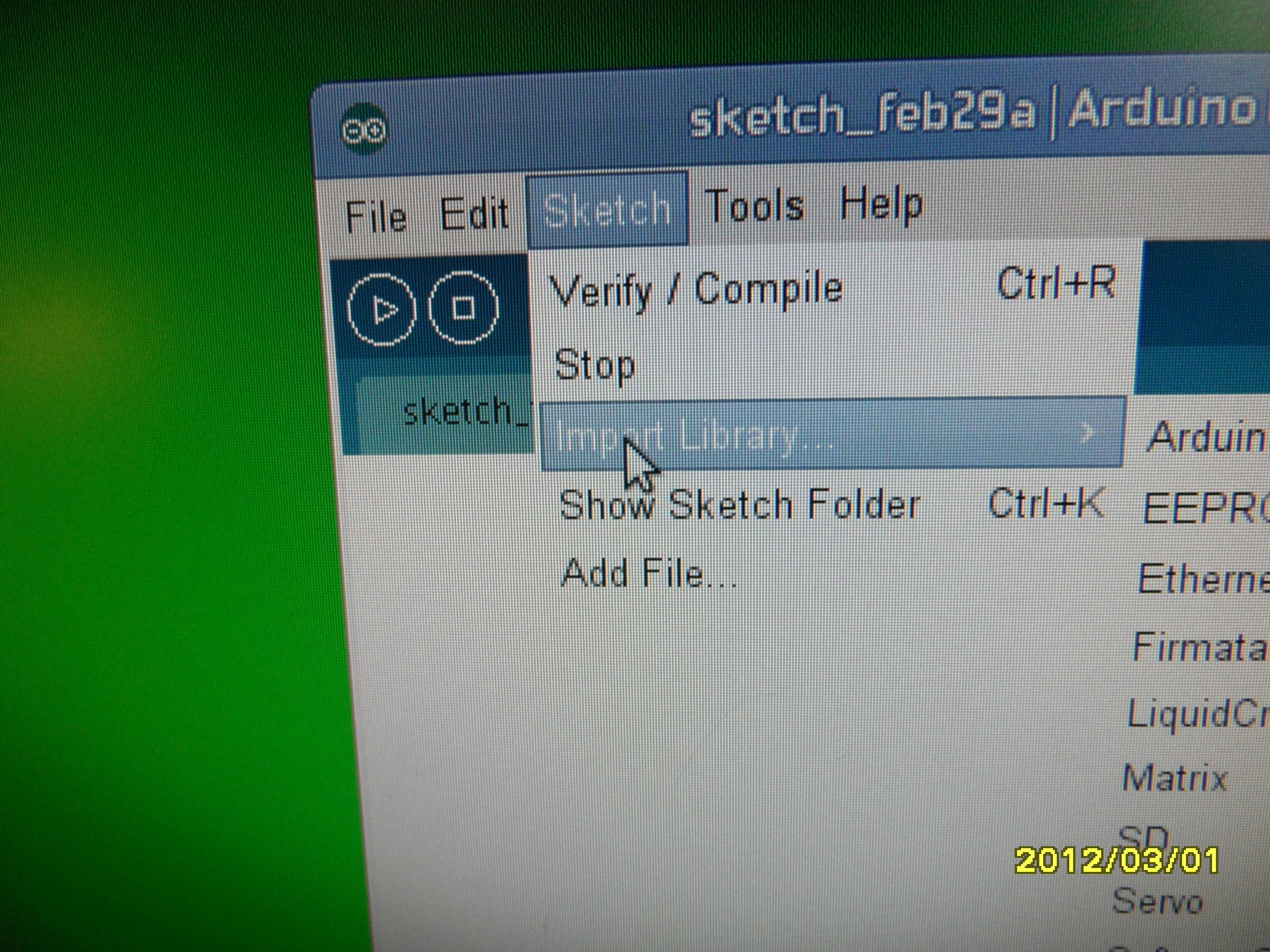This screenshot has height=952, width=1270.
Task: Click the Verify play button in toolbar
Action: pyautogui.click(x=381, y=310)
